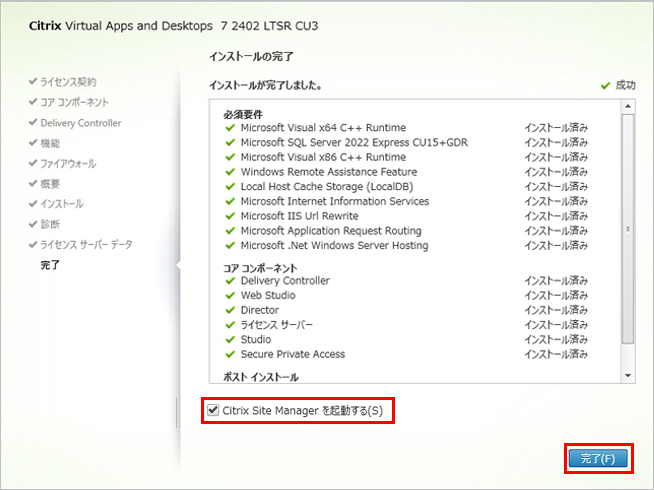Click the scroll down arrow in list

pos(628,375)
